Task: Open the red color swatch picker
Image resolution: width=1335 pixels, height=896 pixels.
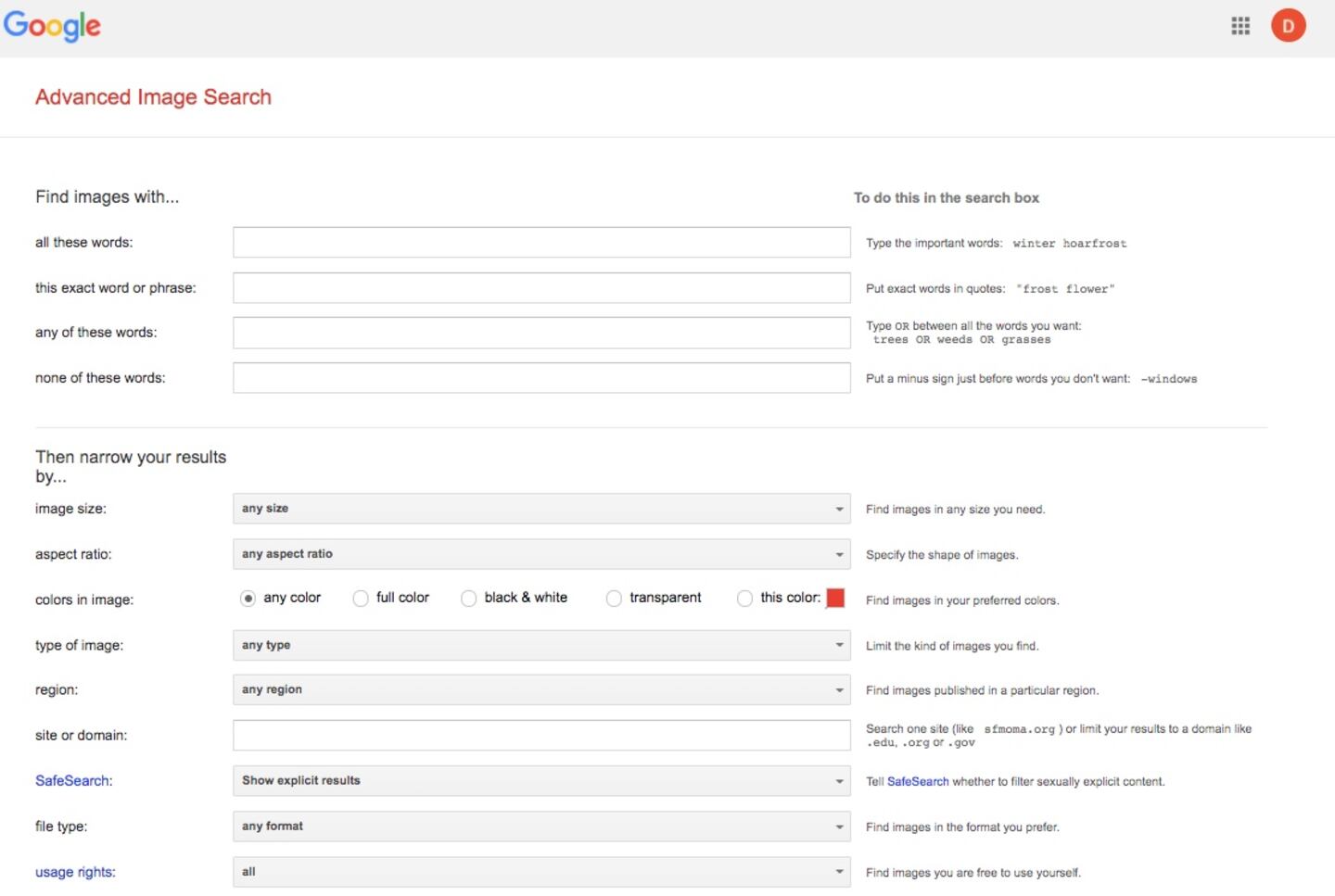Action: 835,598
